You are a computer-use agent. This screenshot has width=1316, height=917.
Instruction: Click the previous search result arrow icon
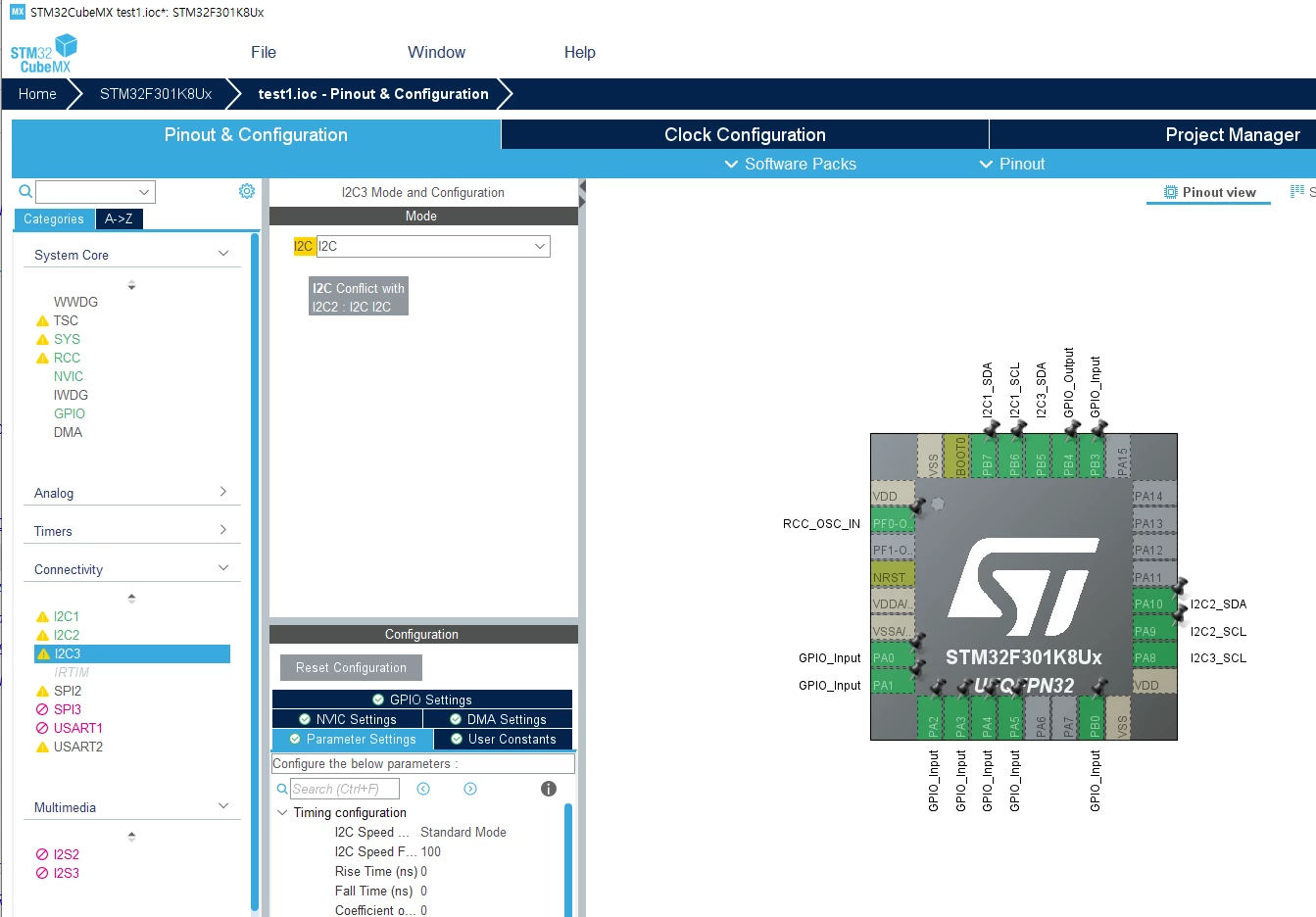[x=423, y=789]
